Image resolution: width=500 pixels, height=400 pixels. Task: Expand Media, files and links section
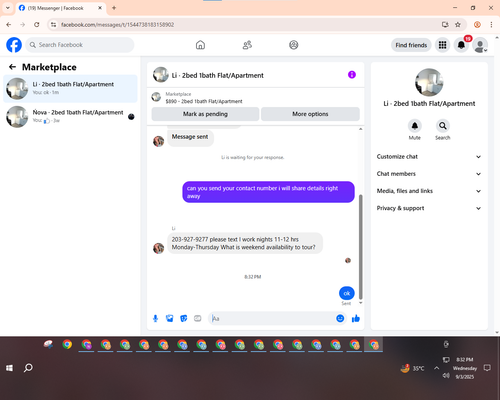pos(429,191)
